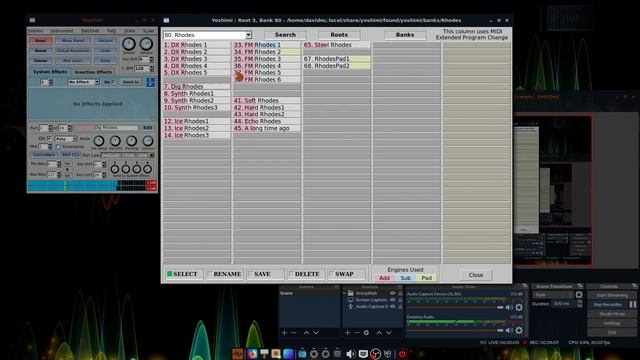Screen dimensions: 640x360
Task: Toggle visibility eye of Audio Capture source in OBS
Action: 392,307
